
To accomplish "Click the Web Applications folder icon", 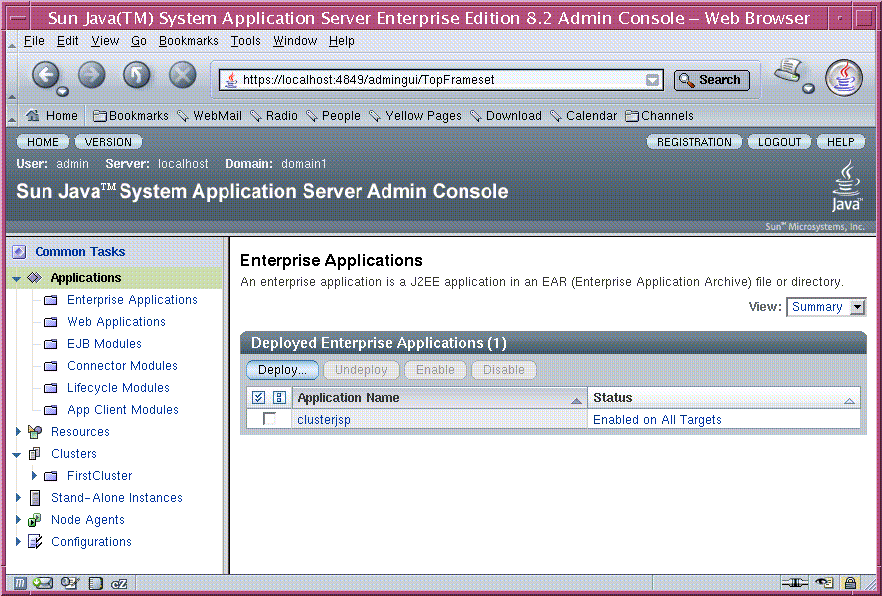I will (x=51, y=322).
